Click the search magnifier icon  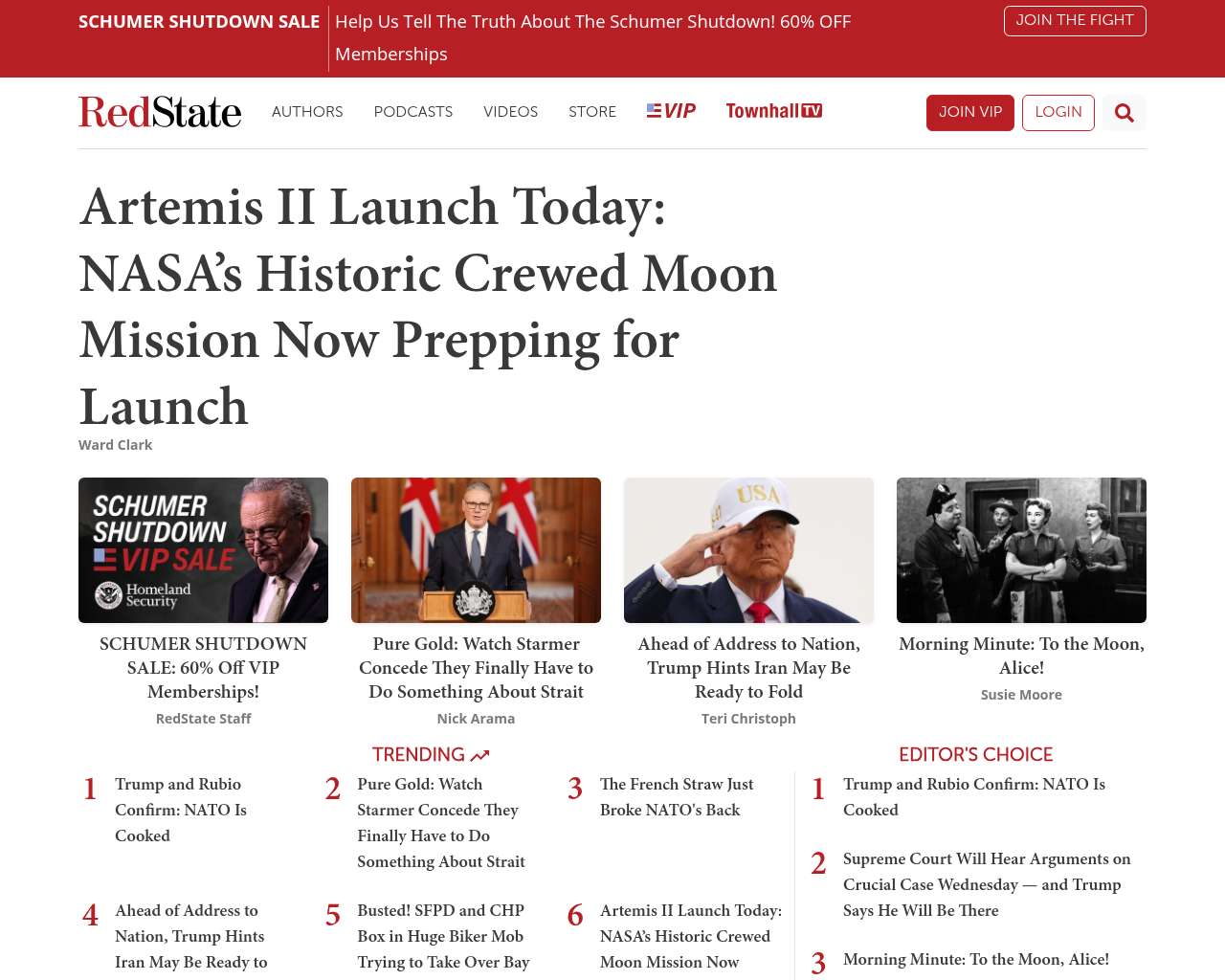point(1124,113)
